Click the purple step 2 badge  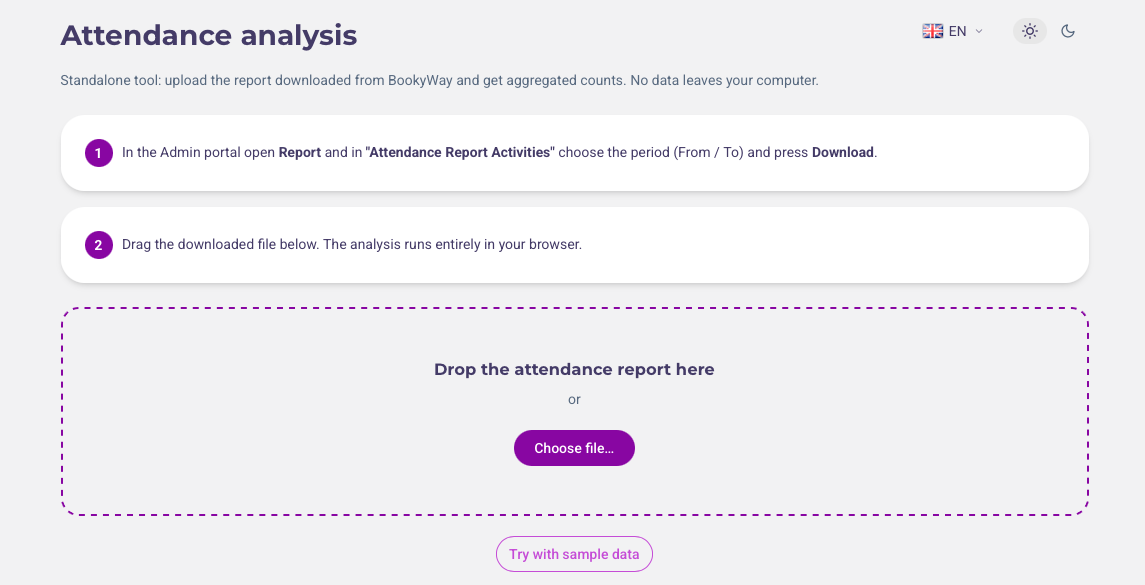click(x=99, y=245)
